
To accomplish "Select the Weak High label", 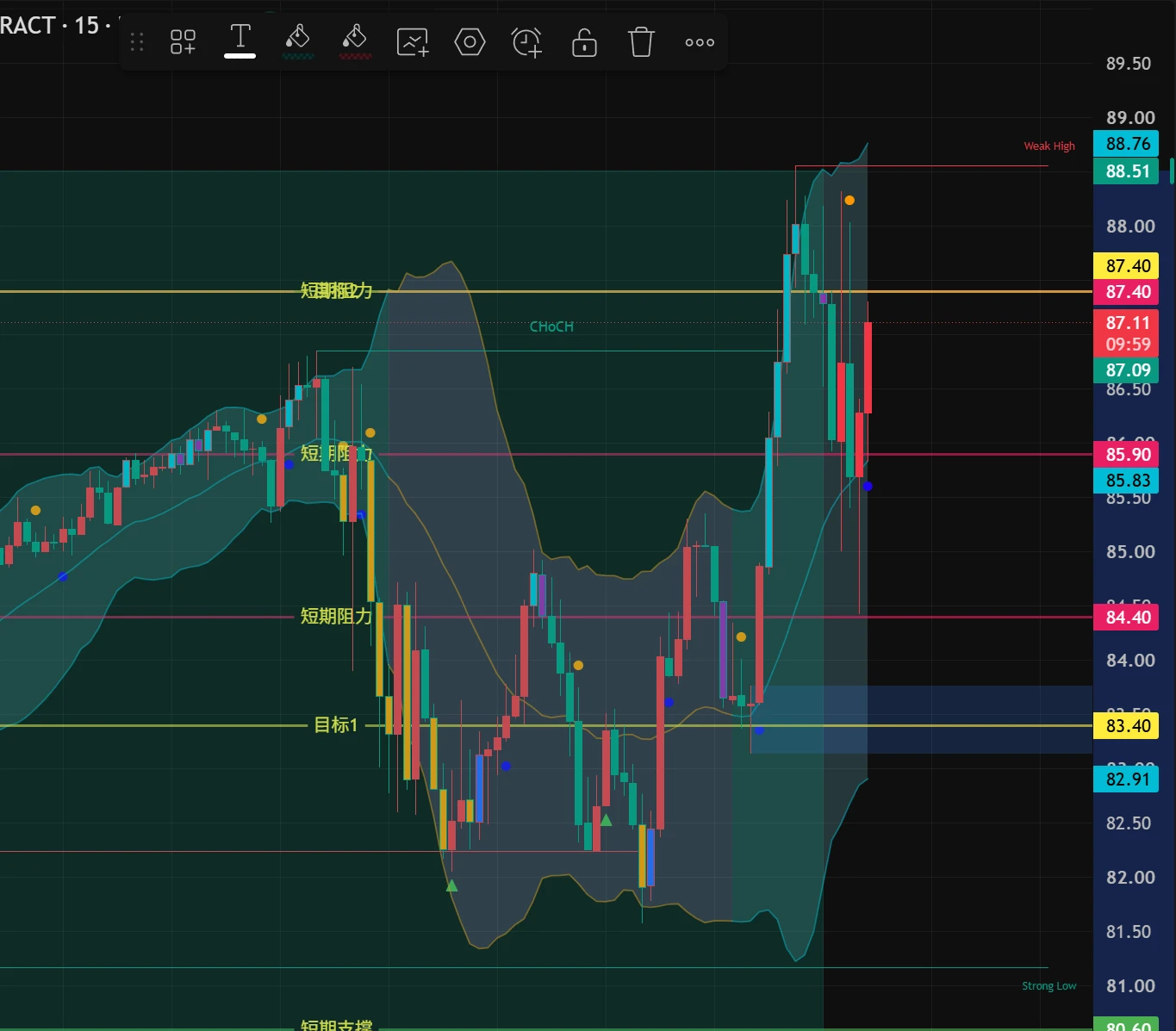I will [x=1049, y=146].
